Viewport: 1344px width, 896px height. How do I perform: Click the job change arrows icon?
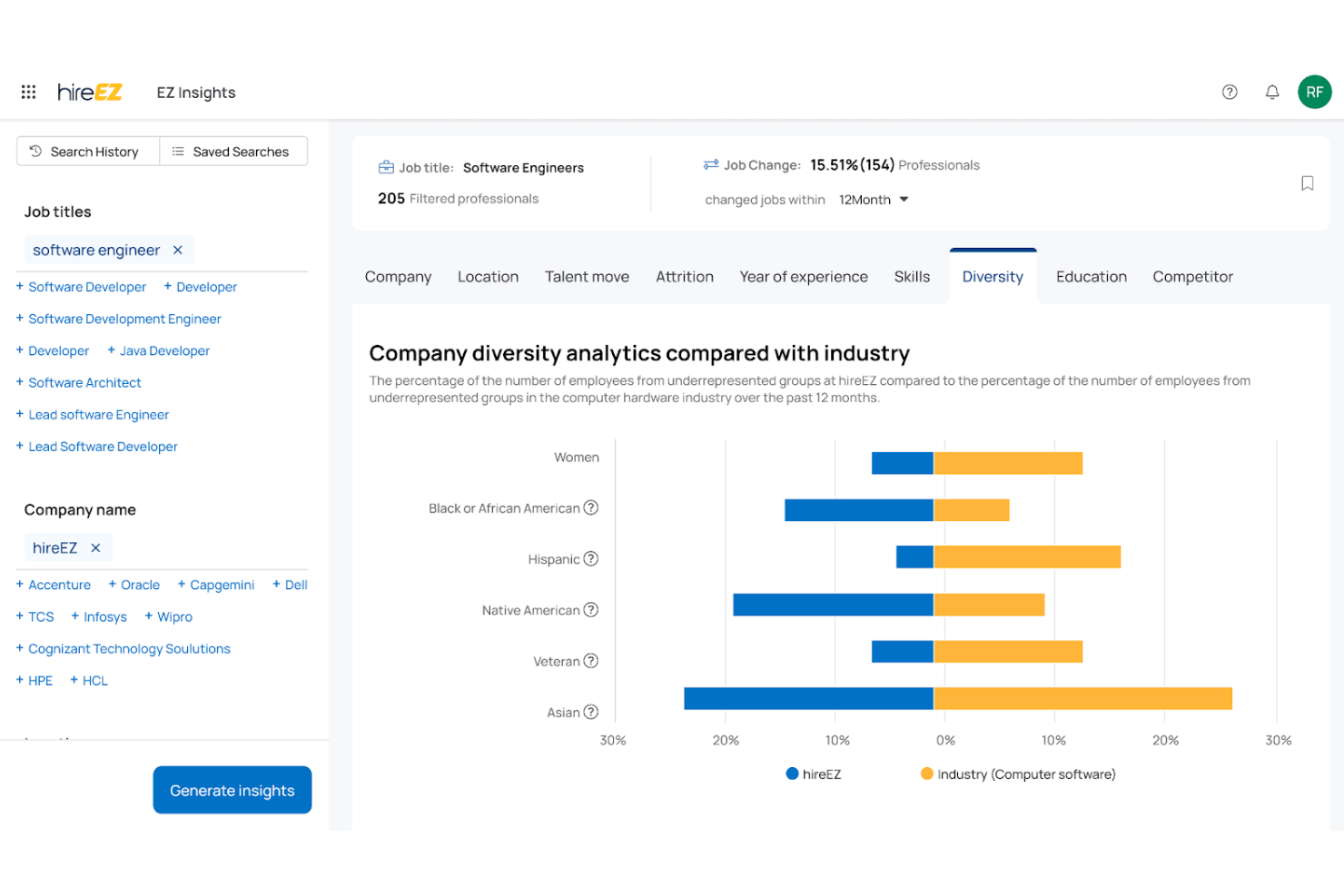coord(711,164)
